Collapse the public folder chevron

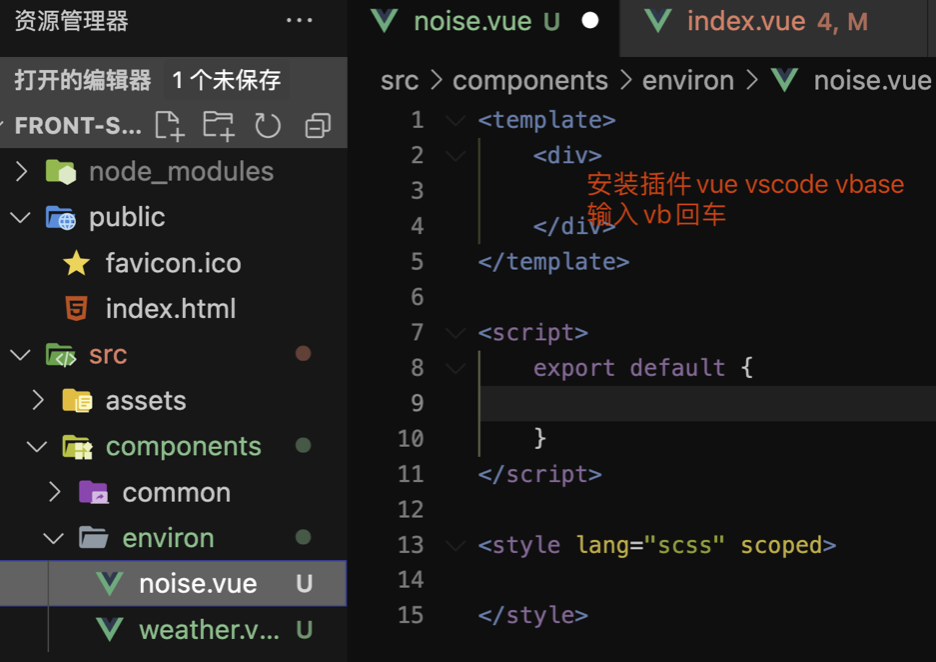[21, 218]
